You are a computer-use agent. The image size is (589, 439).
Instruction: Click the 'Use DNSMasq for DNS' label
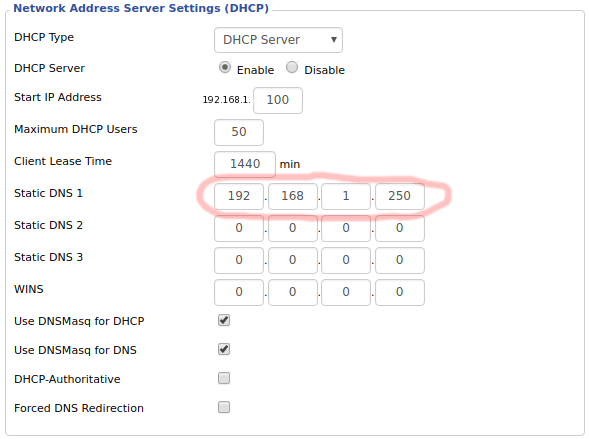[75, 350]
